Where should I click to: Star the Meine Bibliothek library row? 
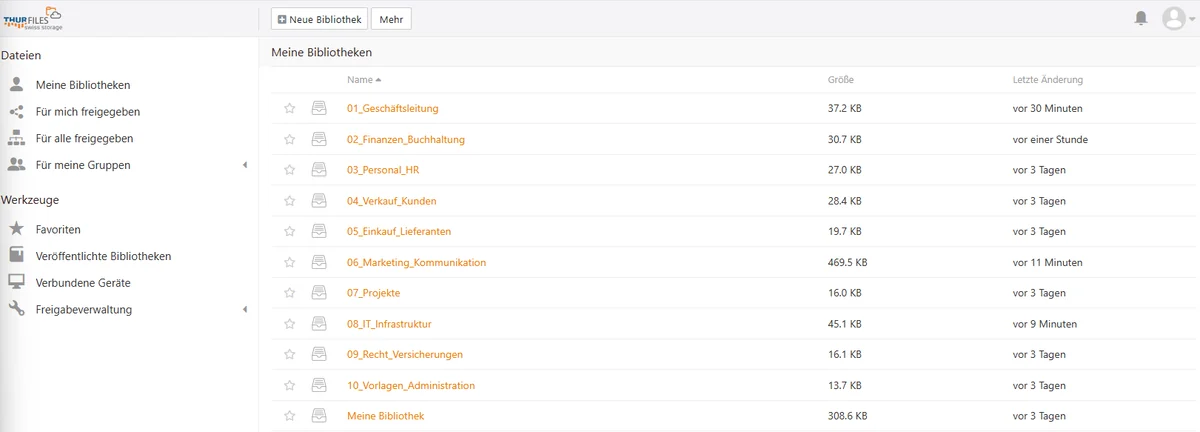(x=290, y=416)
